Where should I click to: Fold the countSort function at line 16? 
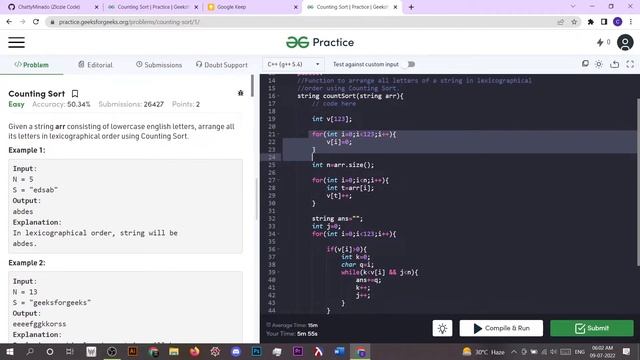click(279, 96)
